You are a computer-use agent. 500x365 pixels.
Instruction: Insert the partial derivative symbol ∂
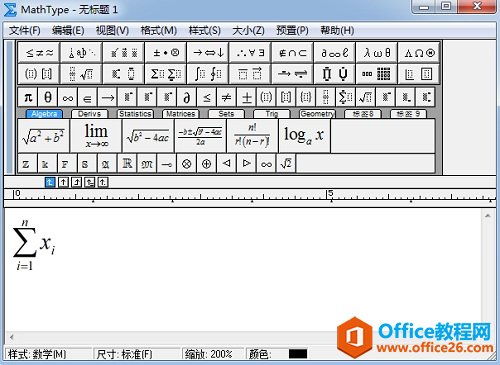[187, 97]
